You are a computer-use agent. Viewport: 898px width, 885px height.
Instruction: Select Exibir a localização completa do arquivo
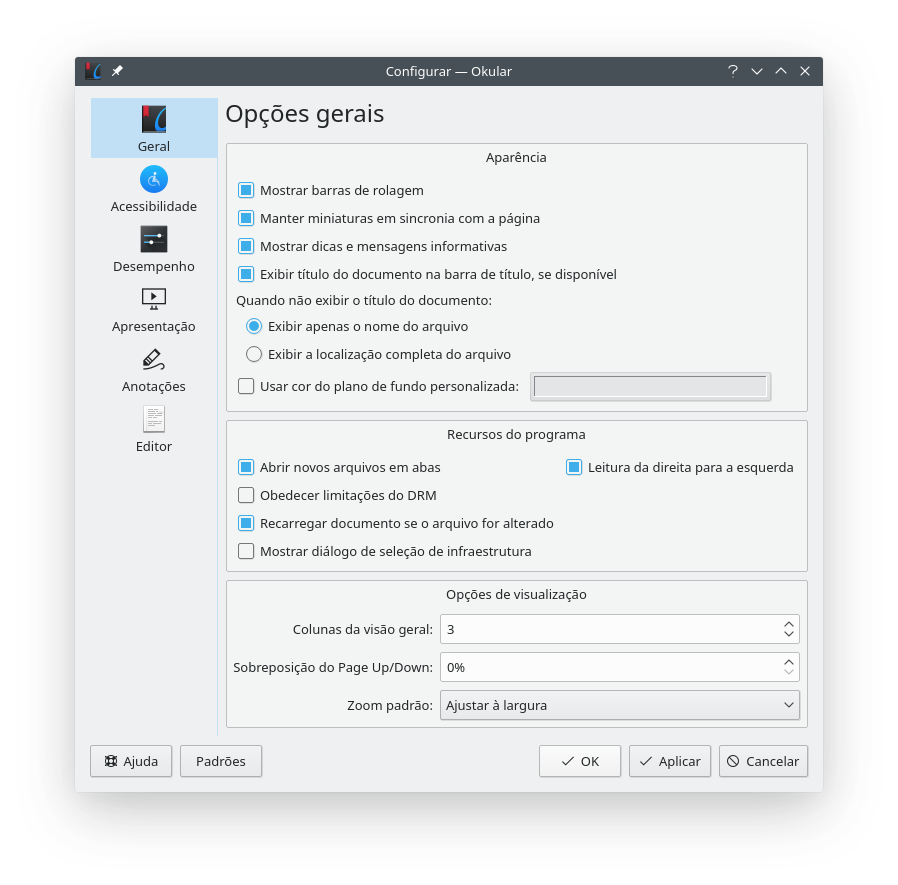pyautogui.click(x=254, y=354)
